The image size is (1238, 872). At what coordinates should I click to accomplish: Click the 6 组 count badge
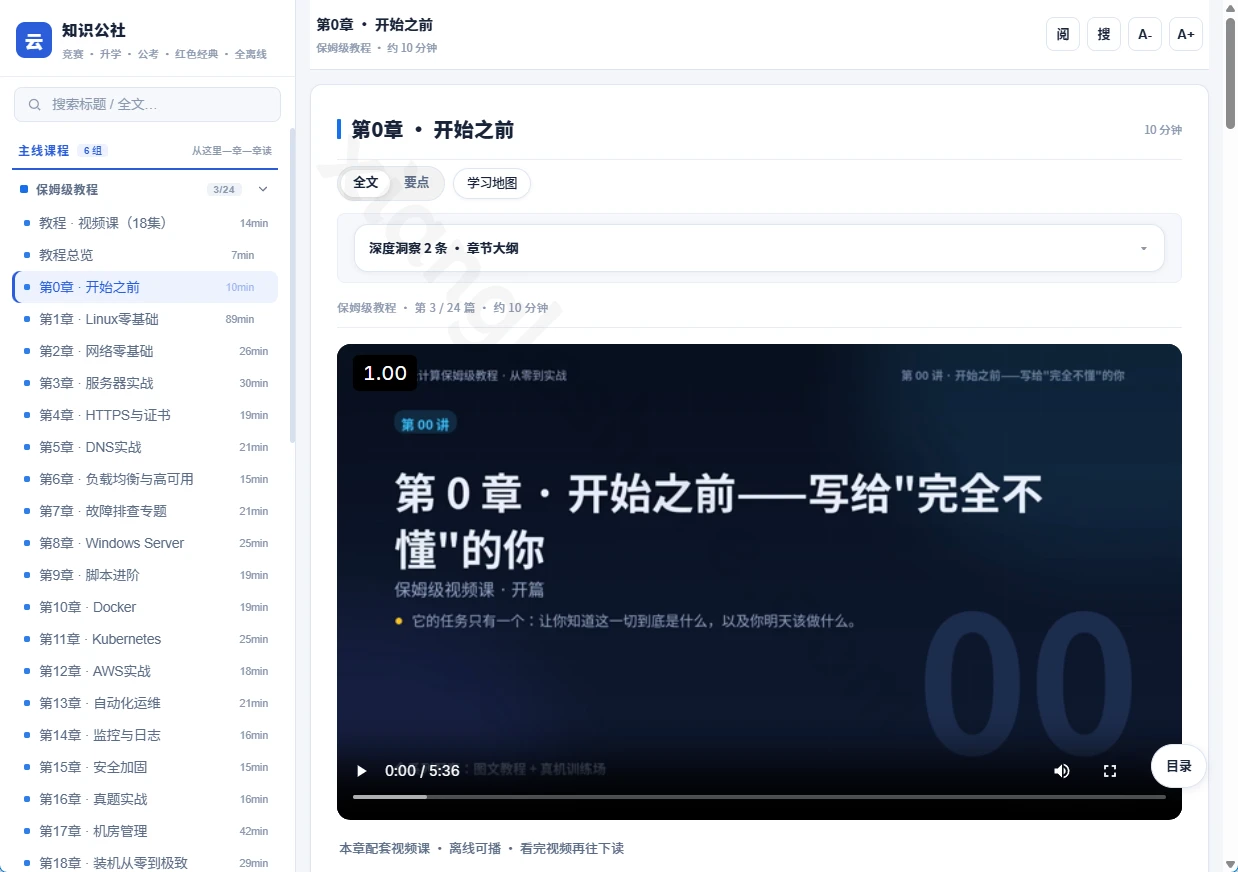pos(92,151)
